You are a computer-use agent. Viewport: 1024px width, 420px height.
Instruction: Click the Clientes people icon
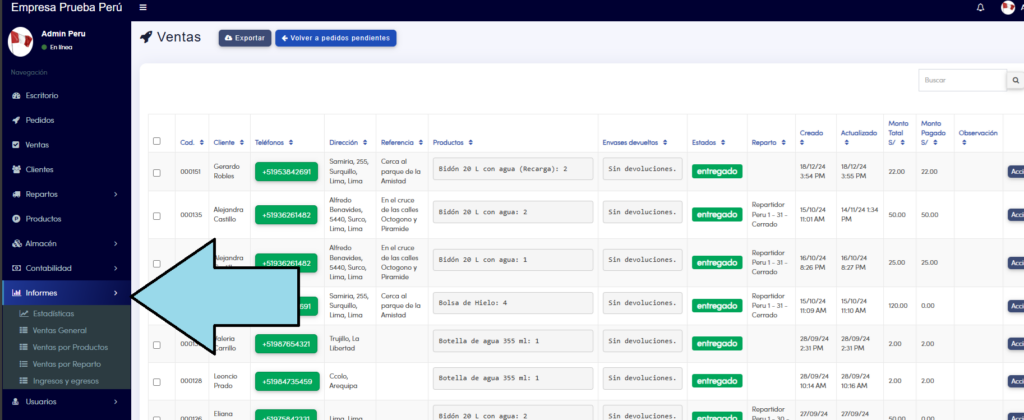pyautogui.click(x=16, y=169)
